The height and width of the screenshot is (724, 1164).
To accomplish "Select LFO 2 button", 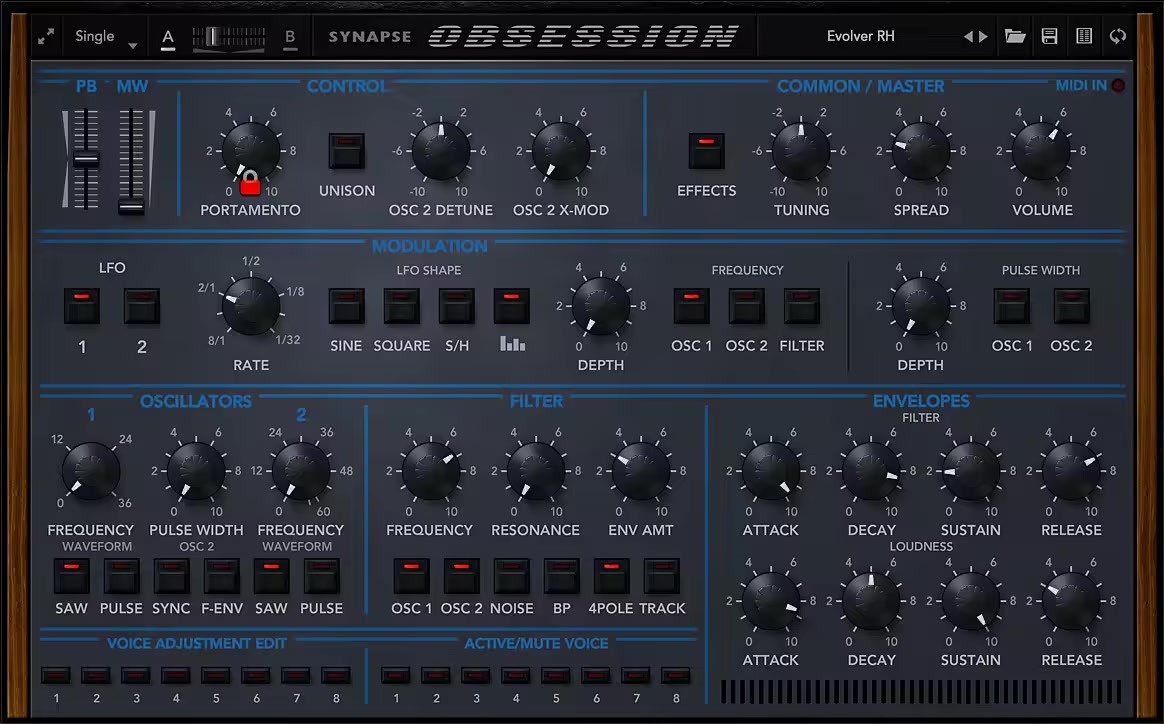I will click(142, 307).
